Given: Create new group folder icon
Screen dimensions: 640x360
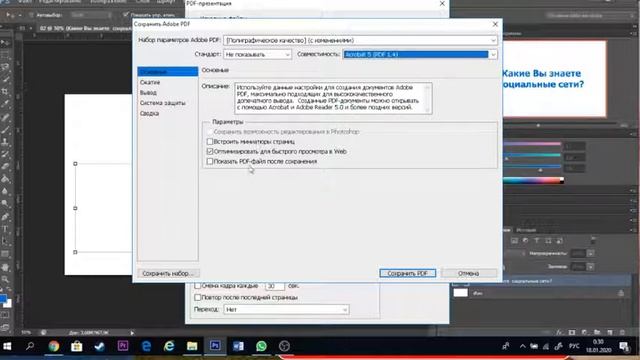Looking at the screenshot, I should click(x=597, y=333).
